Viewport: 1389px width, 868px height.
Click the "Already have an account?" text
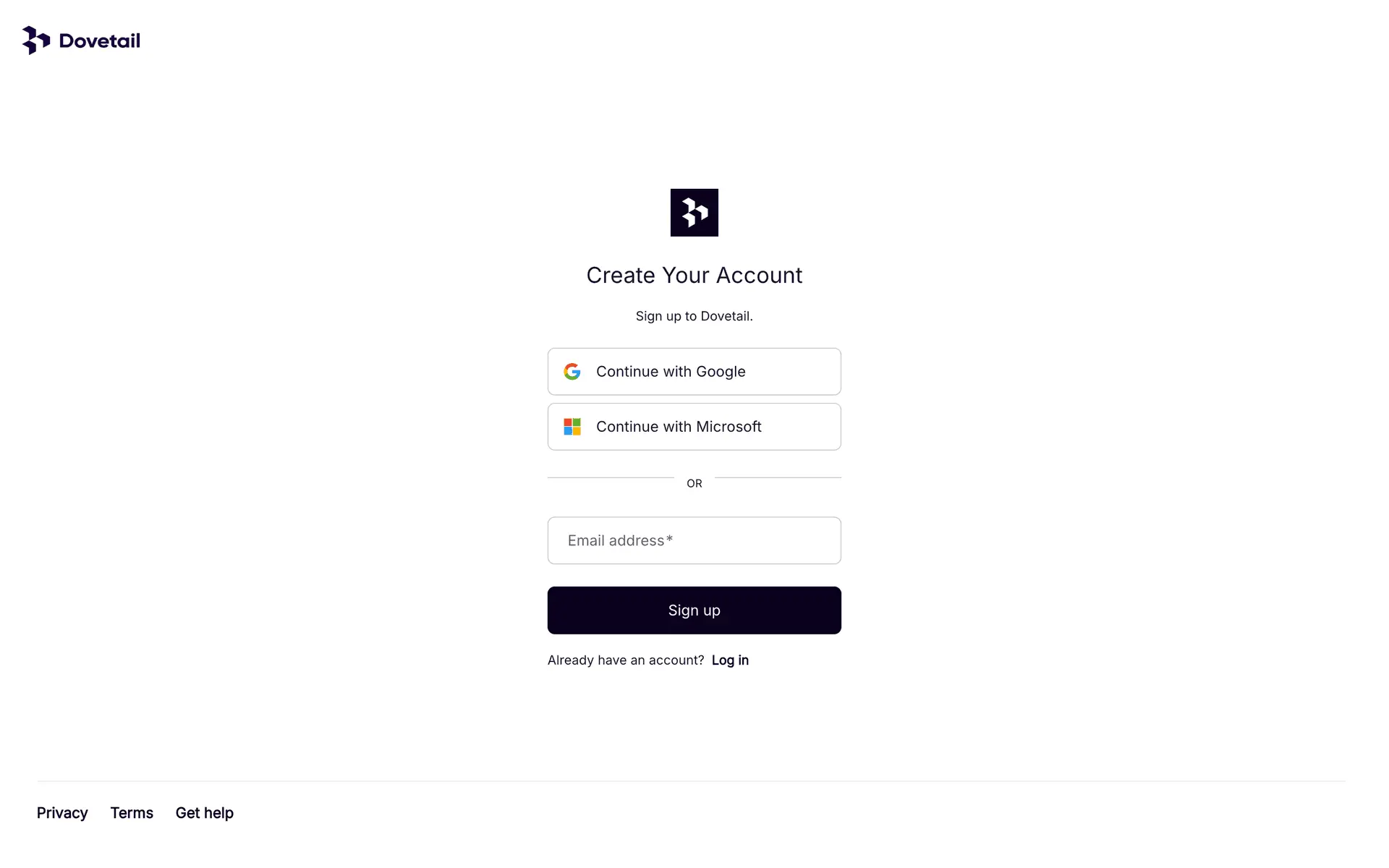(625, 660)
